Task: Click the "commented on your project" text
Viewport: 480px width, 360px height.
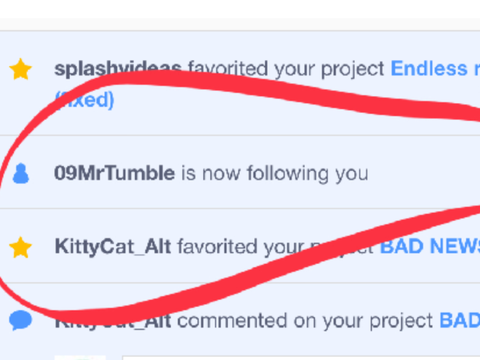Action: [305, 321]
